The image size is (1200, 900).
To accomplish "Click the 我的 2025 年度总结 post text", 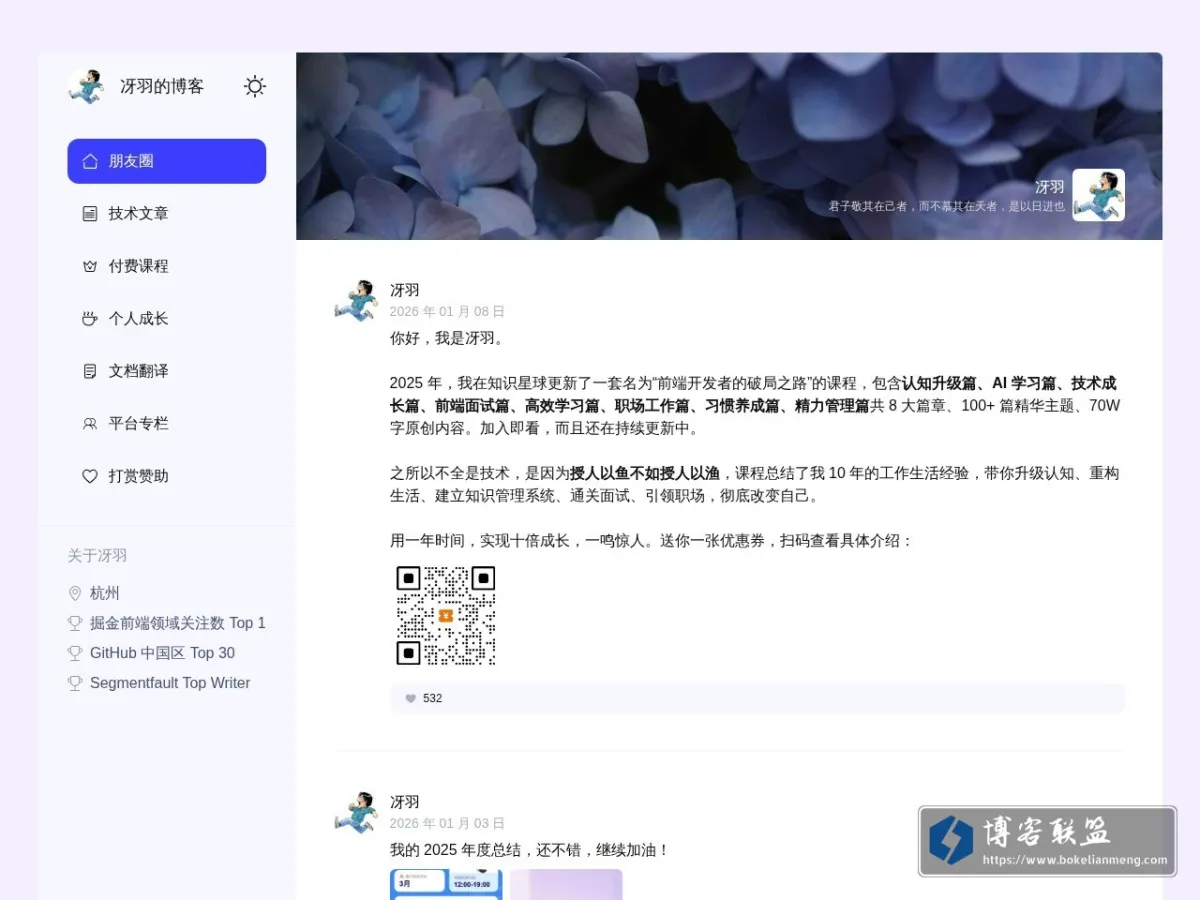I will [529, 850].
